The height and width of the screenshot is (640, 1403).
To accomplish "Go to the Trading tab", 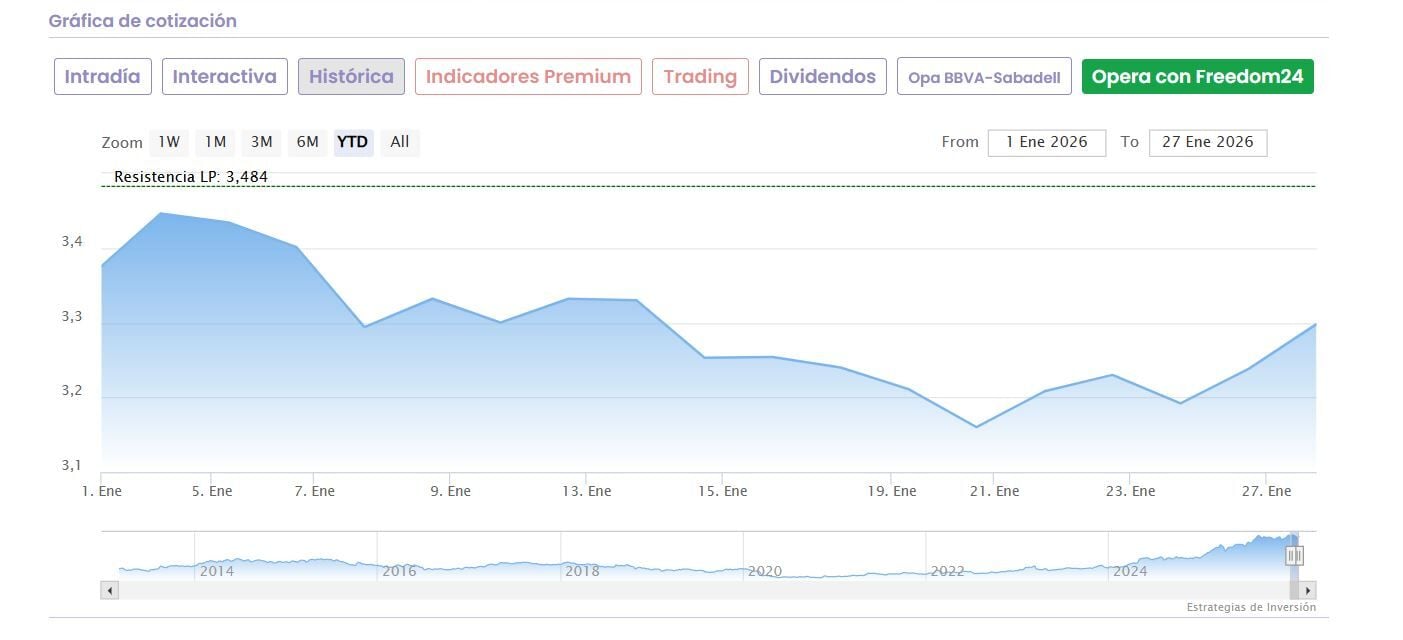I will [700, 77].
